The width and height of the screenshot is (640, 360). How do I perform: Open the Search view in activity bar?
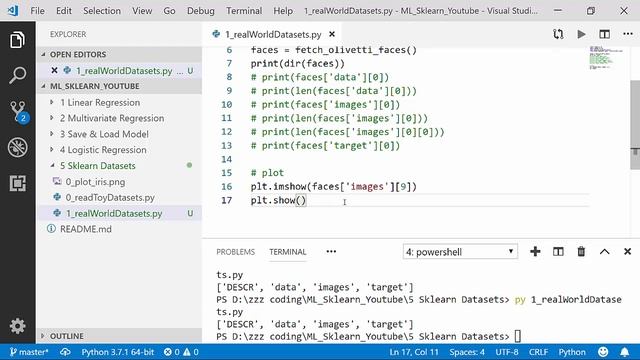coord(17,75)
